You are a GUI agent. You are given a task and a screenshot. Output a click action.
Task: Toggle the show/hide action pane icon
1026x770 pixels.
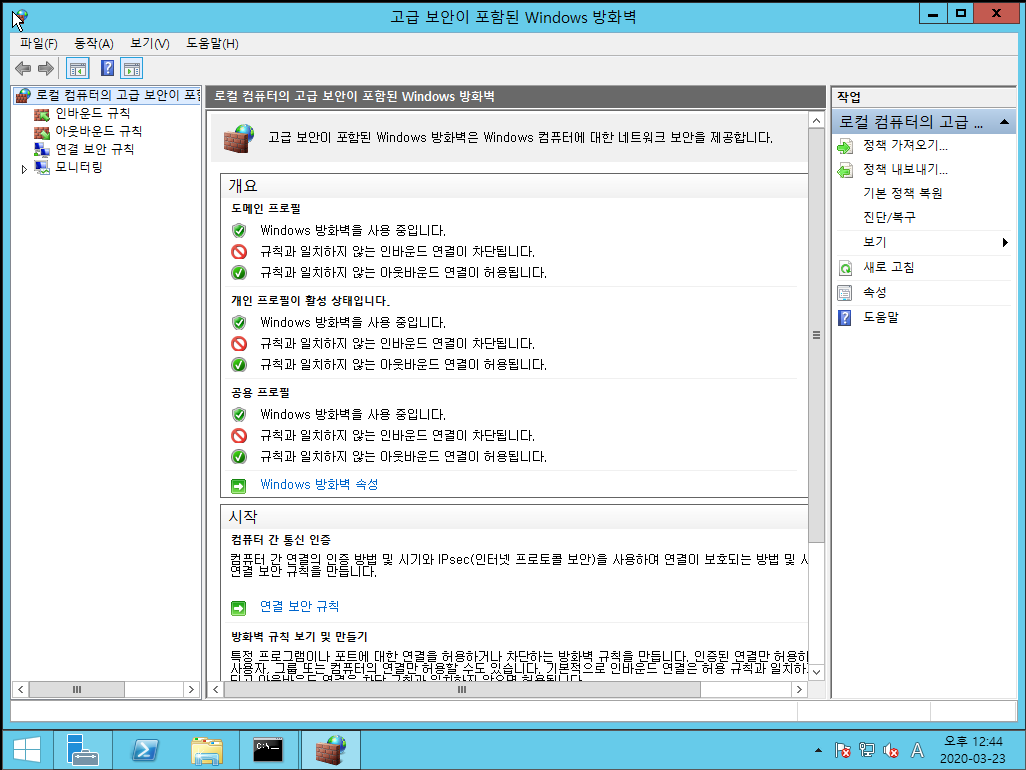pos(132,69)
